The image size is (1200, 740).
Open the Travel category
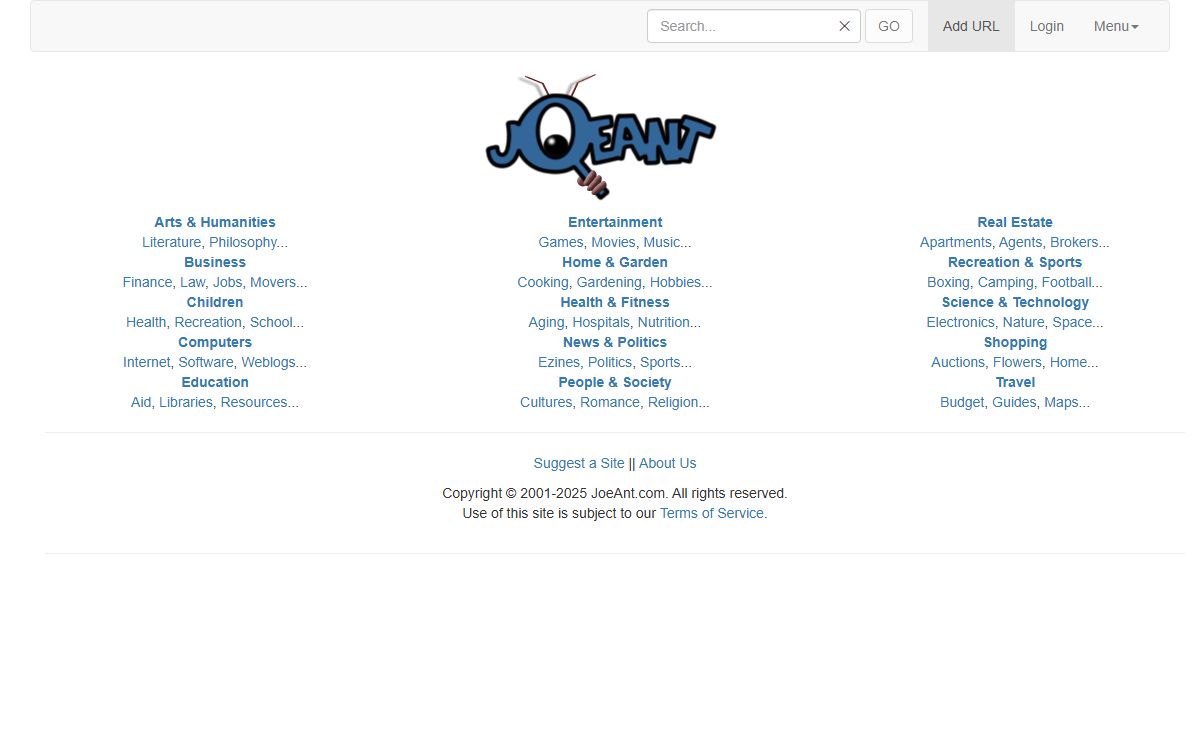(1015, 382)
